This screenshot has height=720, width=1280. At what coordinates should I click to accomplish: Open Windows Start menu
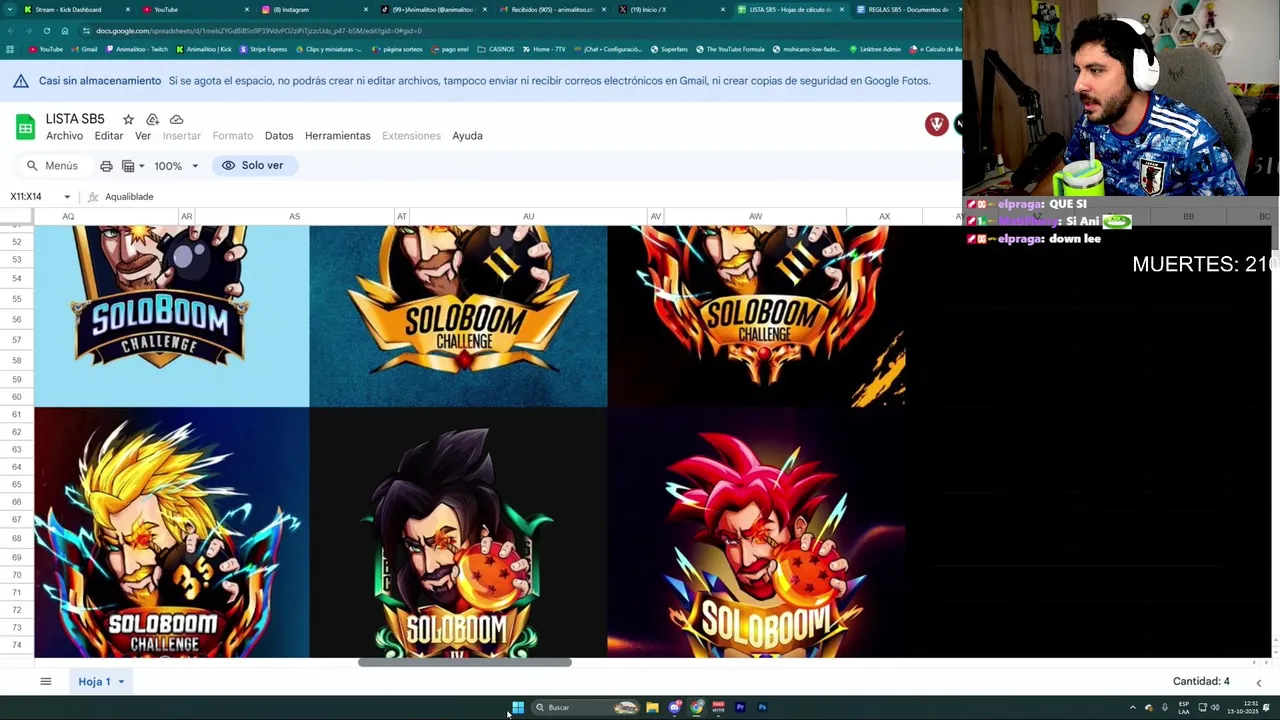[517, 707]
